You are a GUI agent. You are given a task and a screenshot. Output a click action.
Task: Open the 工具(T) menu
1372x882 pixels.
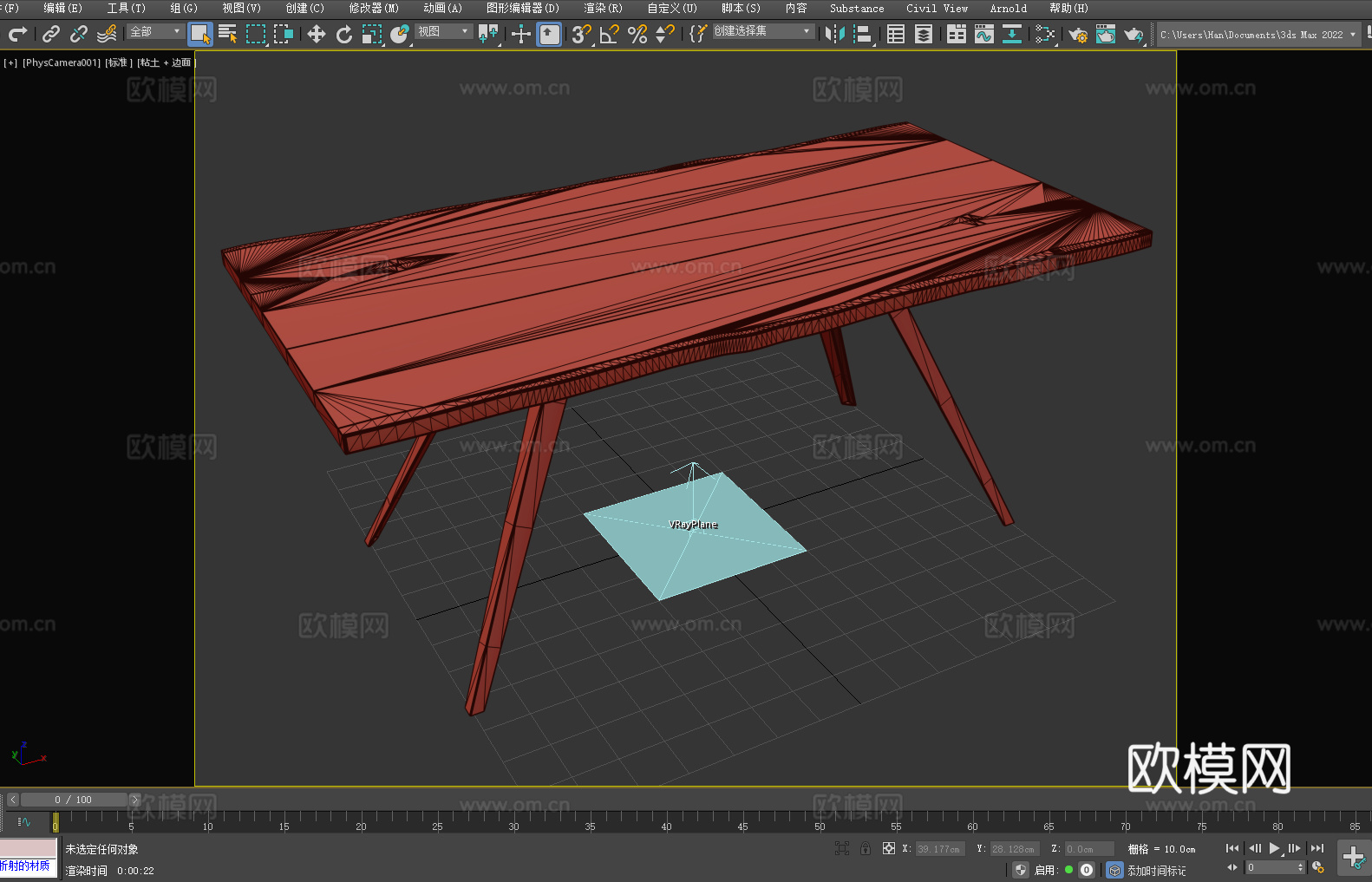pos(126,8)
